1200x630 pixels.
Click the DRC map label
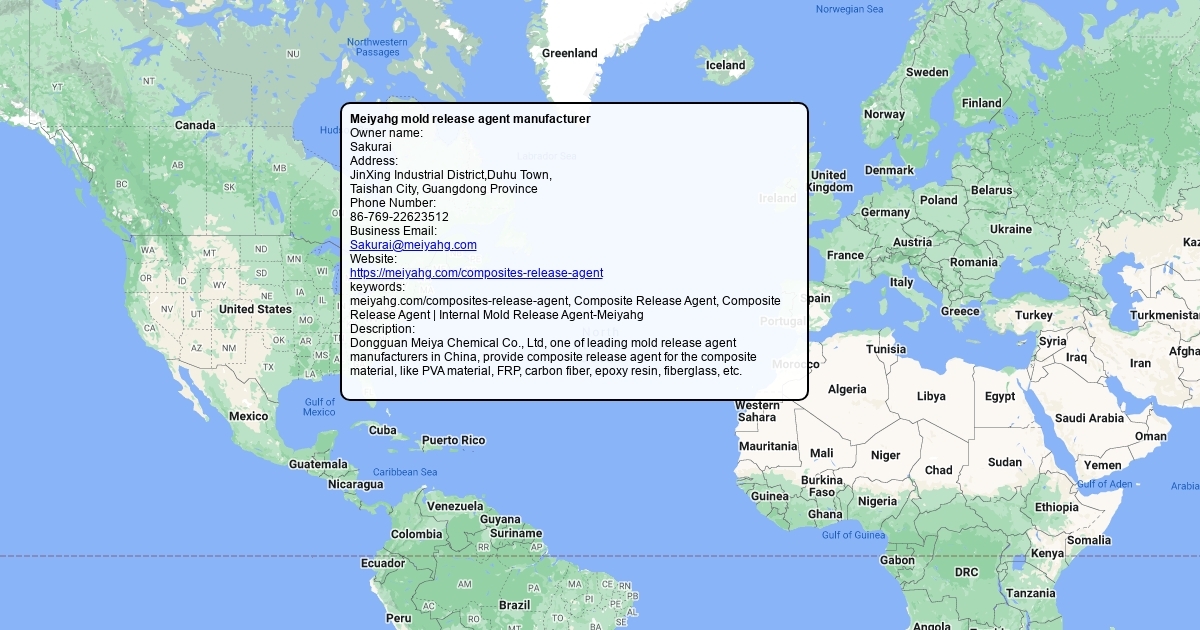pos(966,572)
